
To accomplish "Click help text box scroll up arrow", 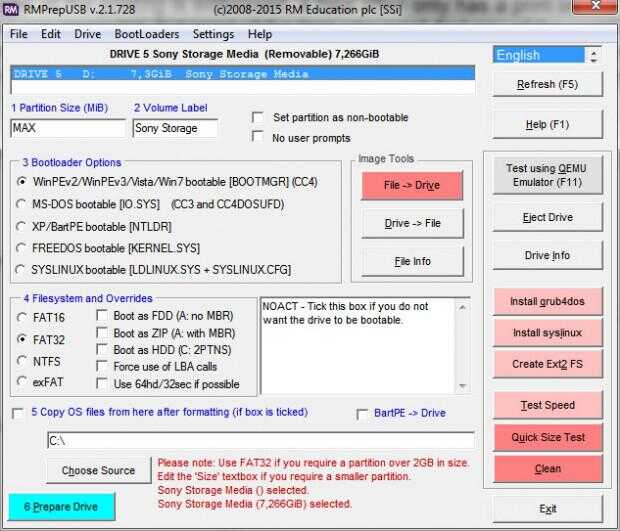I will point(462,307).
